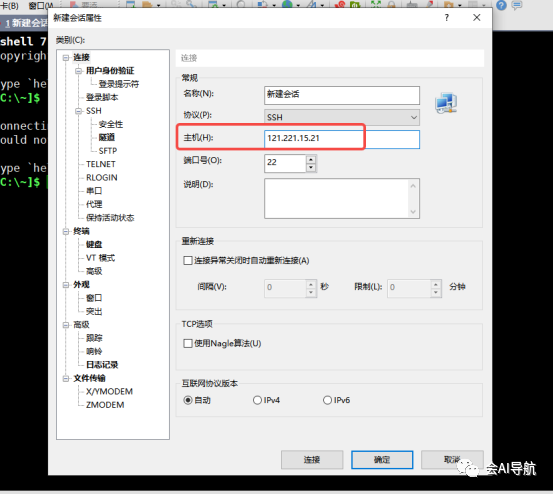554x494 pixels.
Task: Click the 连接 connect button
Action: [x=312, y=460]
